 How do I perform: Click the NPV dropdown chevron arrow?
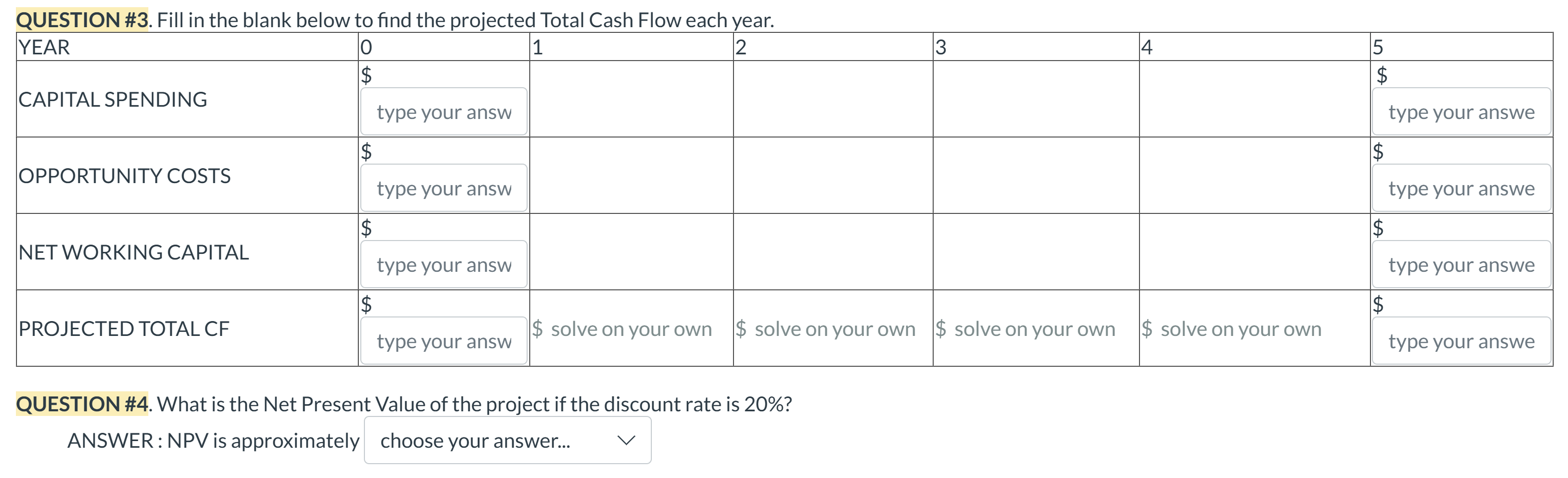click(626, 440)
